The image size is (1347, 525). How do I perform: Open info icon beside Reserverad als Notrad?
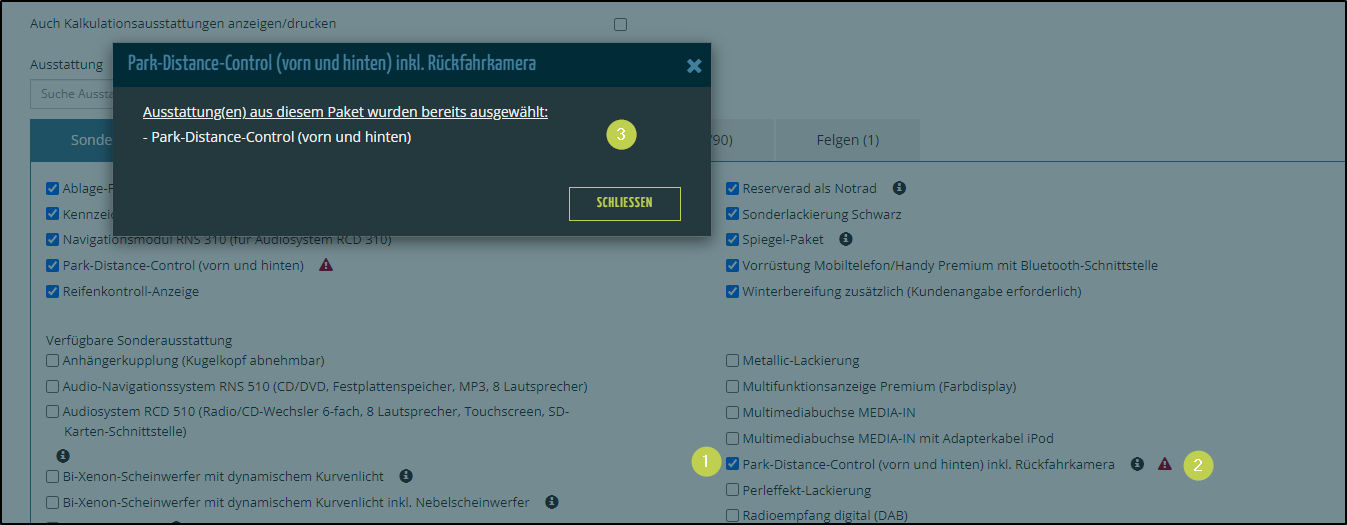click(x=899, y=188)
